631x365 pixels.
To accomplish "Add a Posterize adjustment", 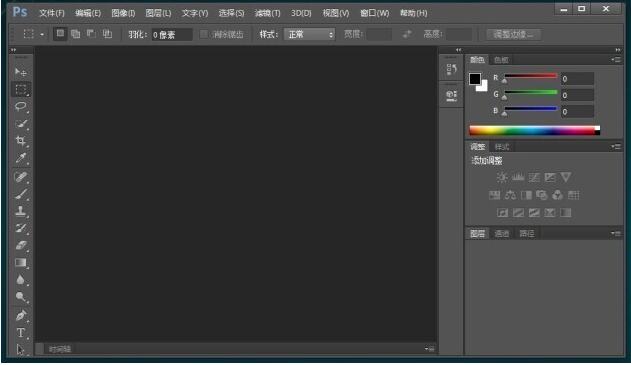I will click(x=518, y=212).
